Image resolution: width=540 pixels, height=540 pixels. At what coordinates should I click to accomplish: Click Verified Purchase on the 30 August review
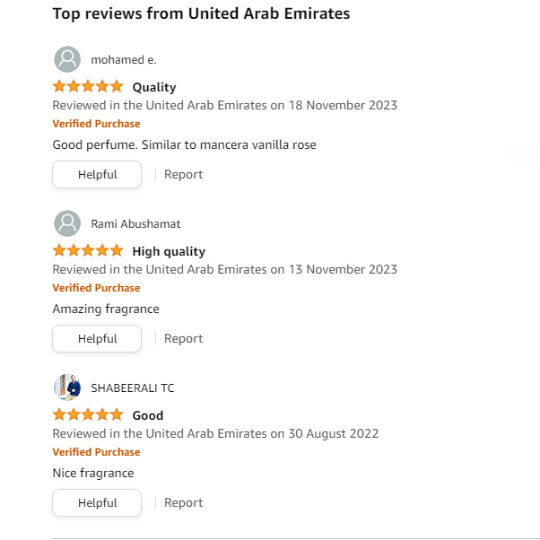click(96, 452)
